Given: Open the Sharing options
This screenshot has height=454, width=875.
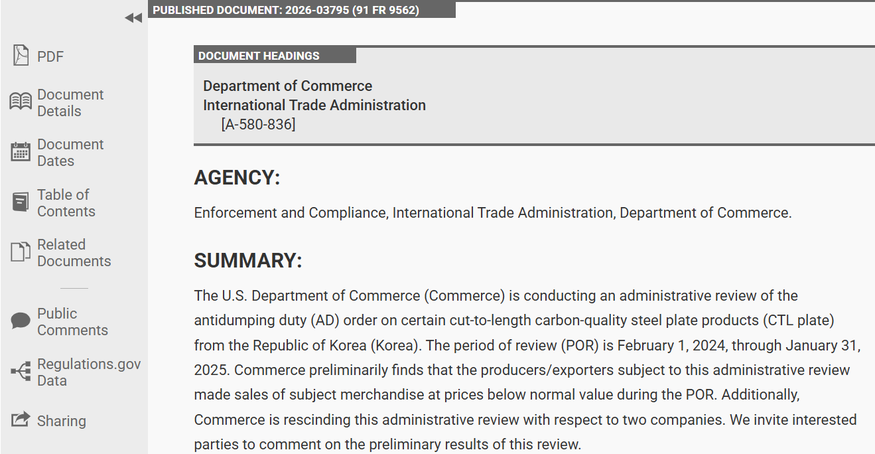Looking at the screenshot, I should [61, 421].
